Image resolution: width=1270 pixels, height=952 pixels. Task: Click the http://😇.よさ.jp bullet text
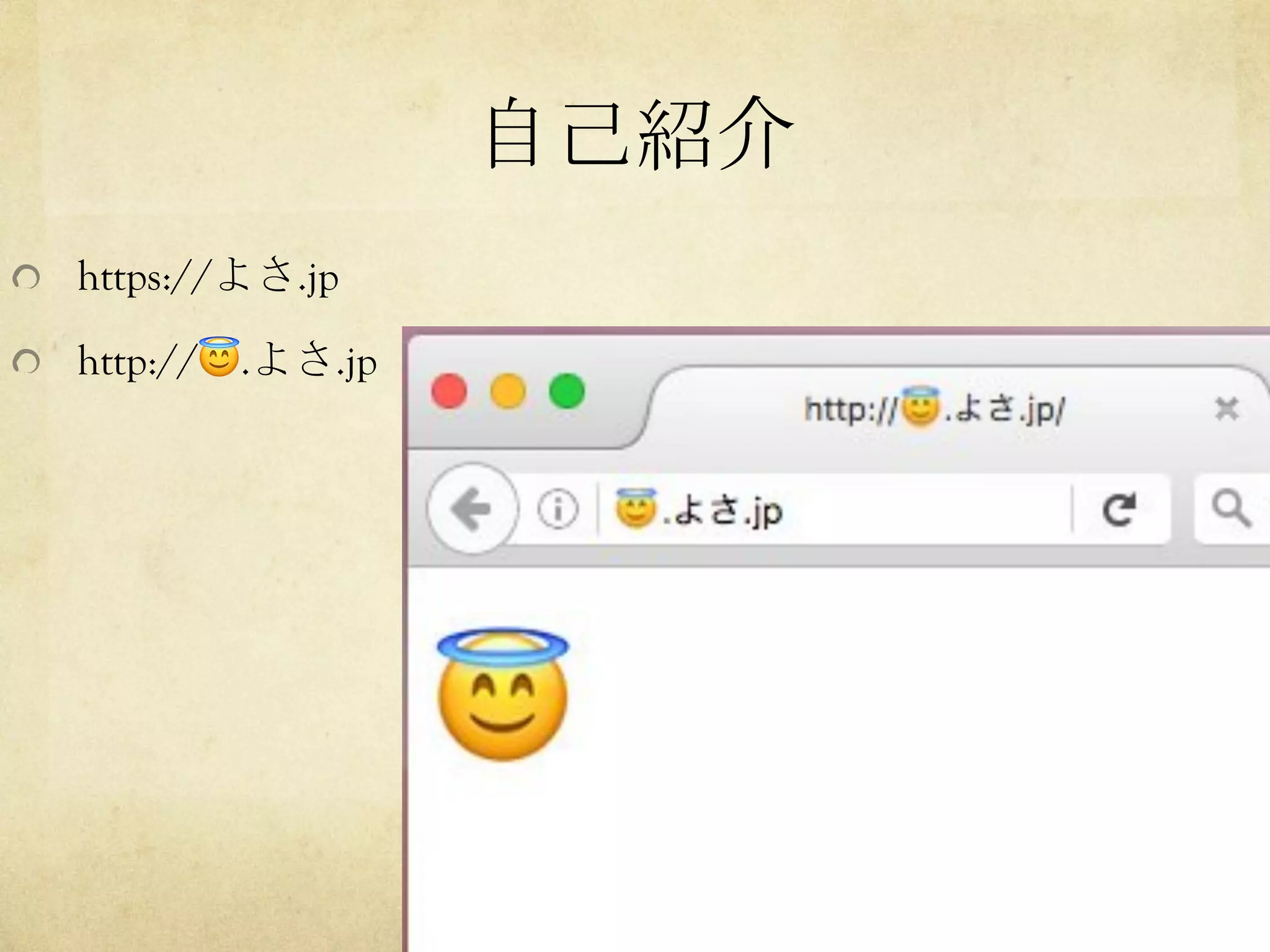227,360
